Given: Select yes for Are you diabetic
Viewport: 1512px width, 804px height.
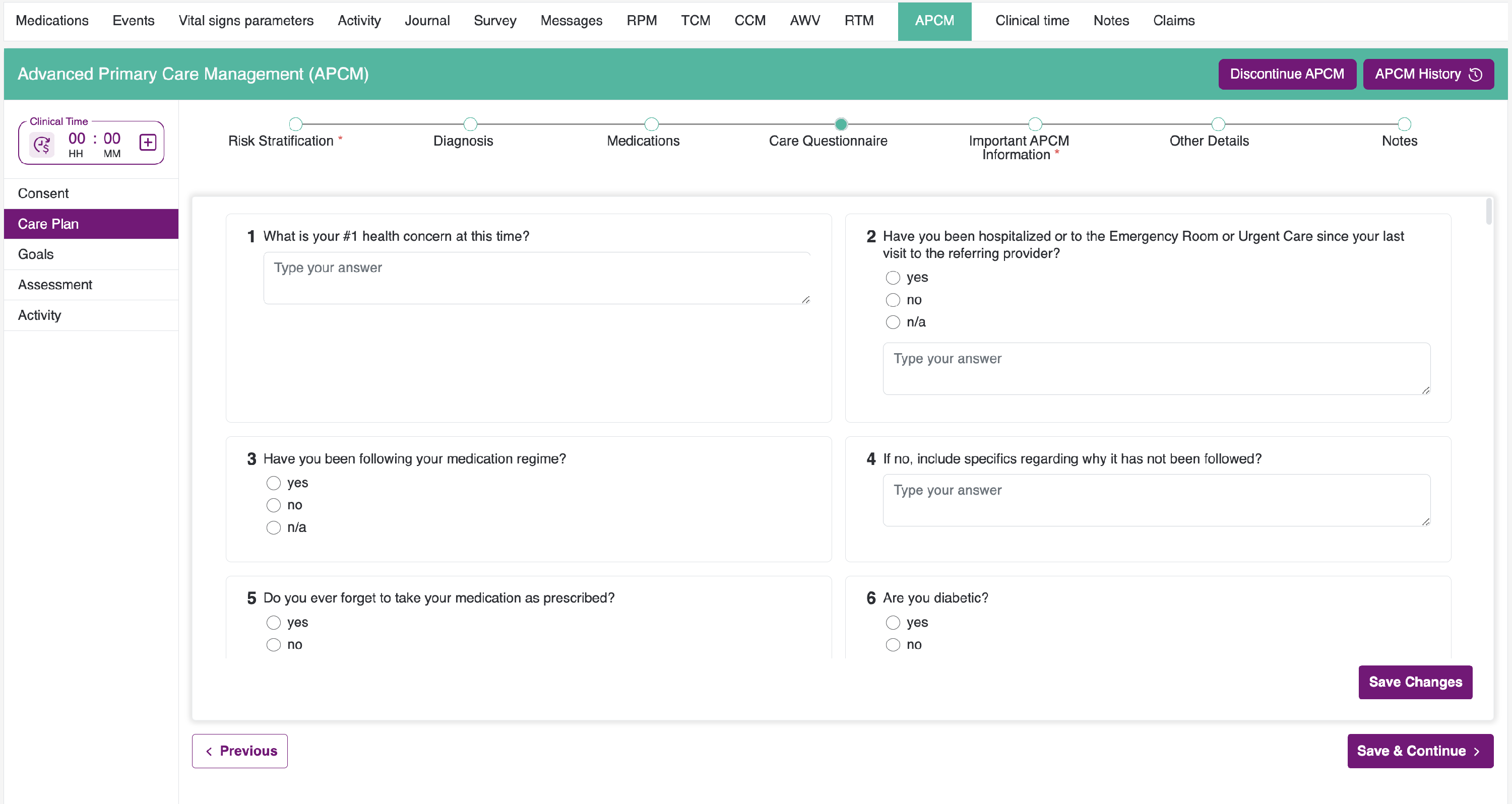Looking at the screenshot, I should 893,623.
